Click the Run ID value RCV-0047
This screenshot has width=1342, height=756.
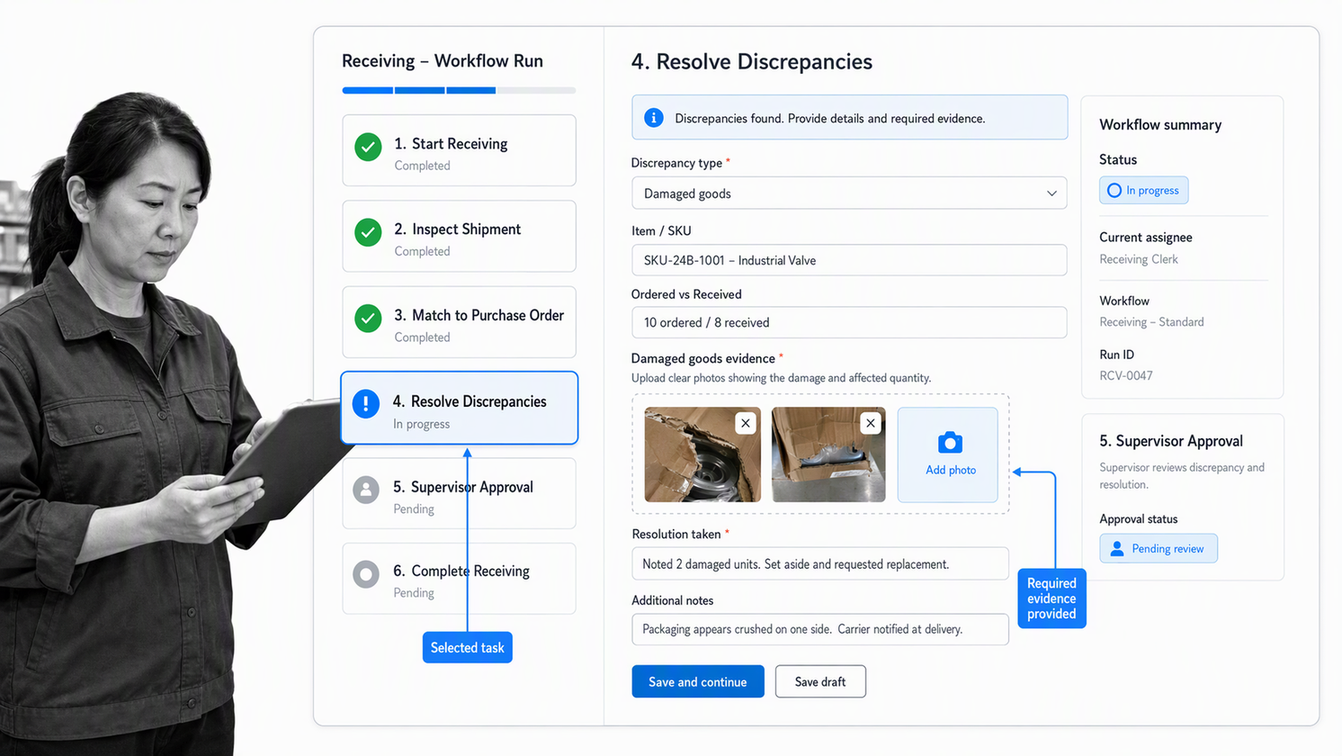(x=1126, y=376)
